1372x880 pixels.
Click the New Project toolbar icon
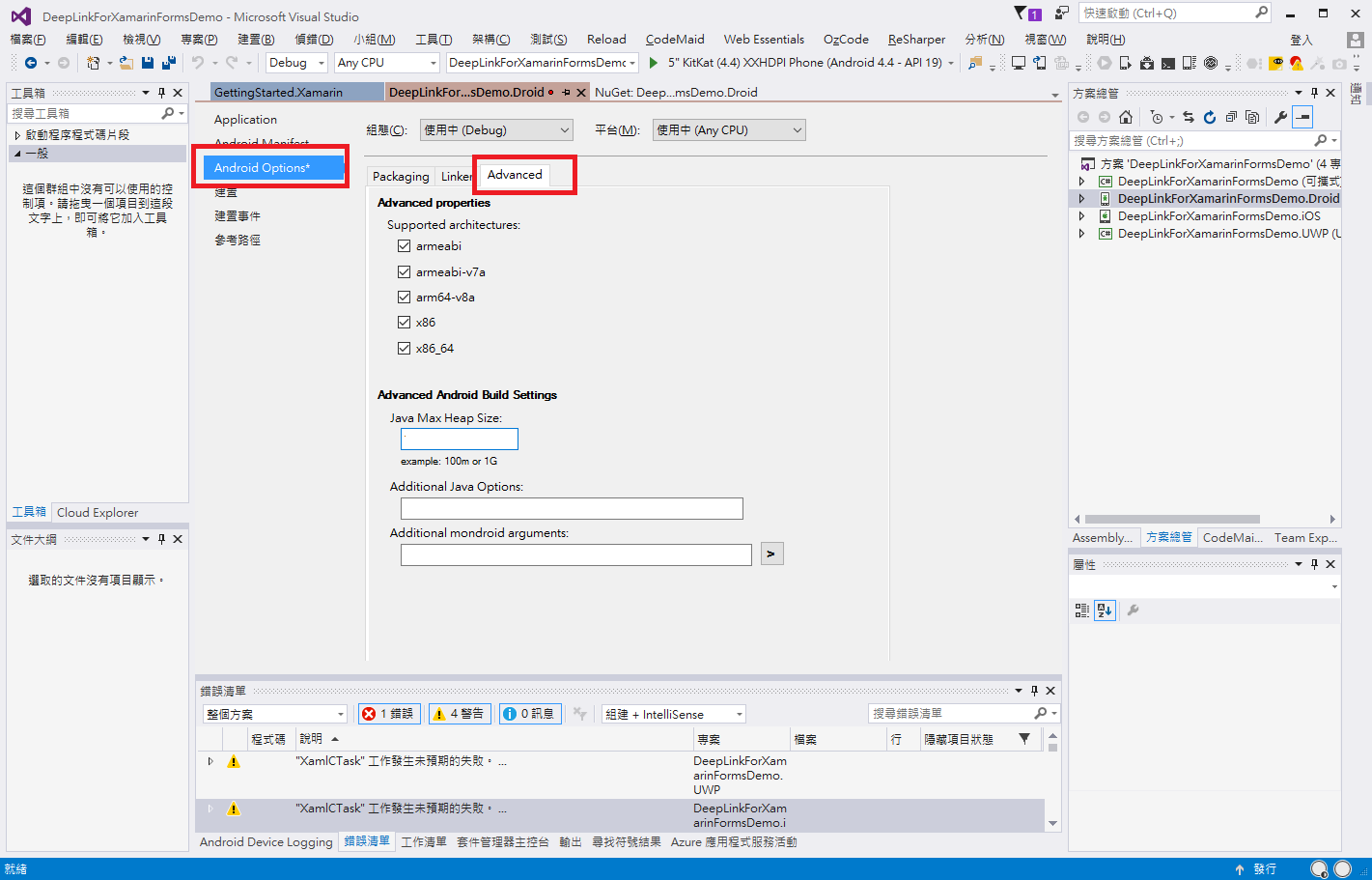[93, 63]
